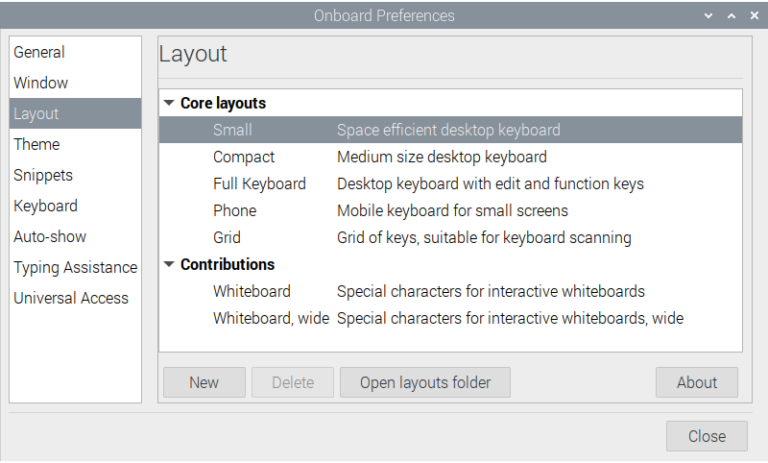The height and width of the screenshot is (463, 768).
Task: Switch to Typing Assistance page
Action: point(75,268)
